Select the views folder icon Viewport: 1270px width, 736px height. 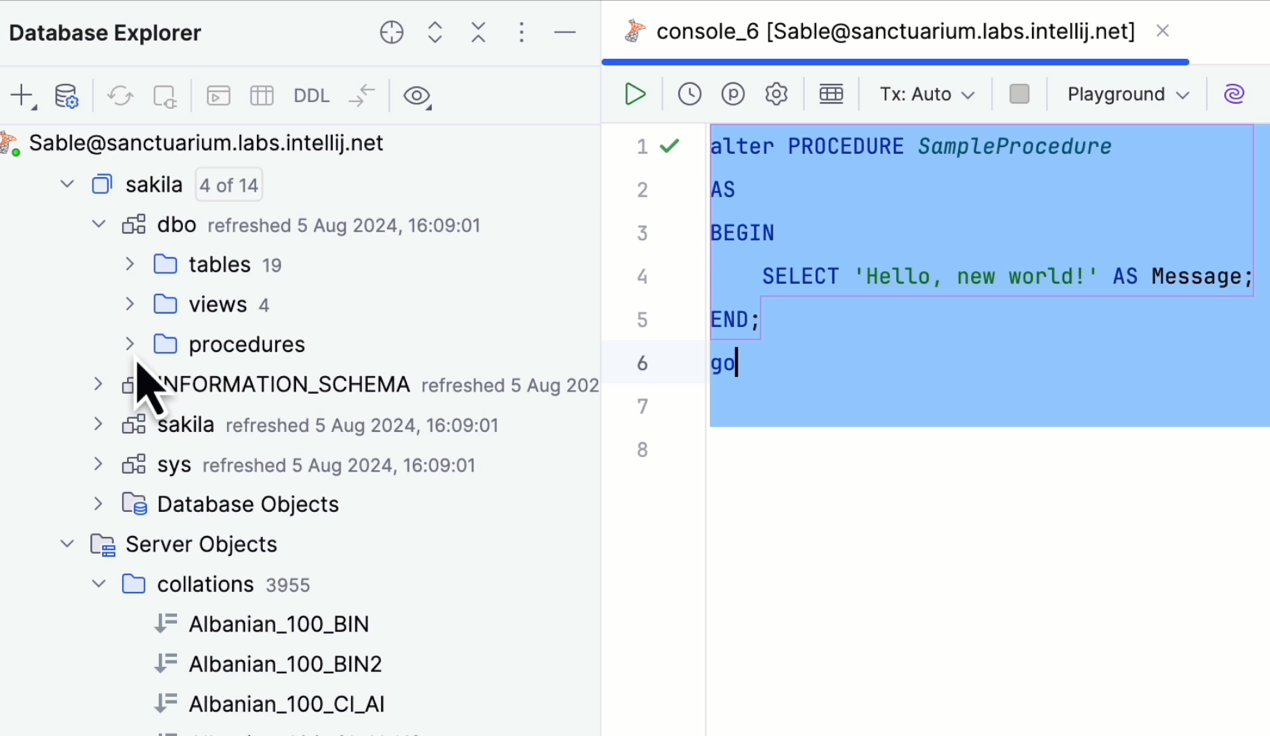point(165,304)
